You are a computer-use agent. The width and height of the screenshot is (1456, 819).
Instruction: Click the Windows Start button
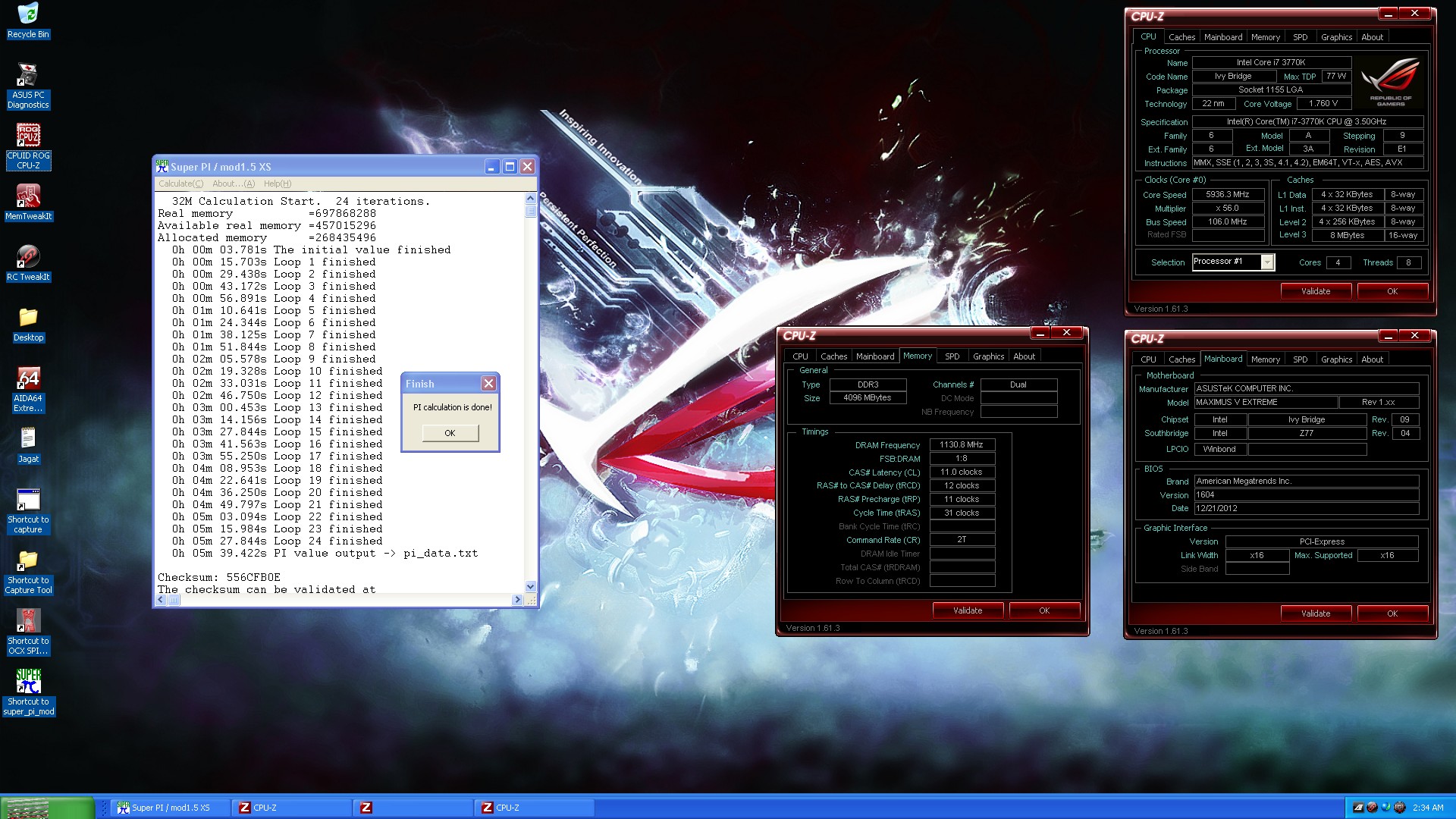47,808
